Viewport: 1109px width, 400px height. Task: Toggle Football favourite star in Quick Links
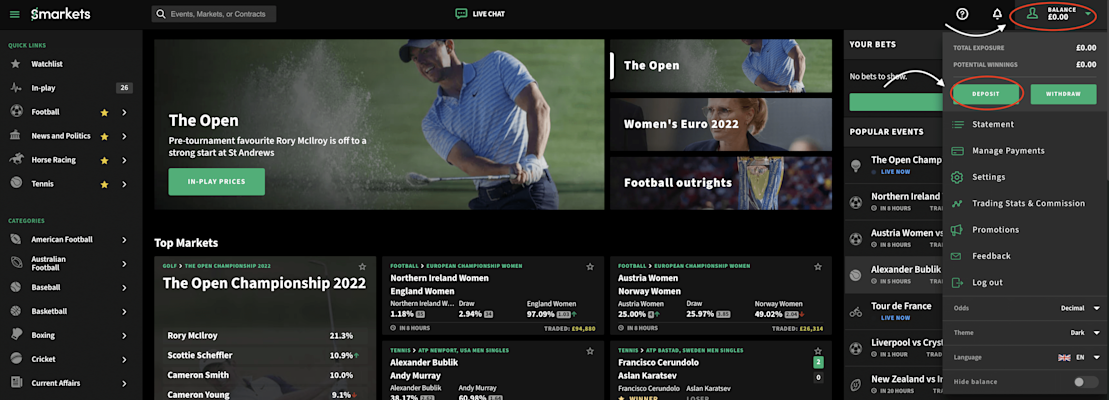point(104,112)
